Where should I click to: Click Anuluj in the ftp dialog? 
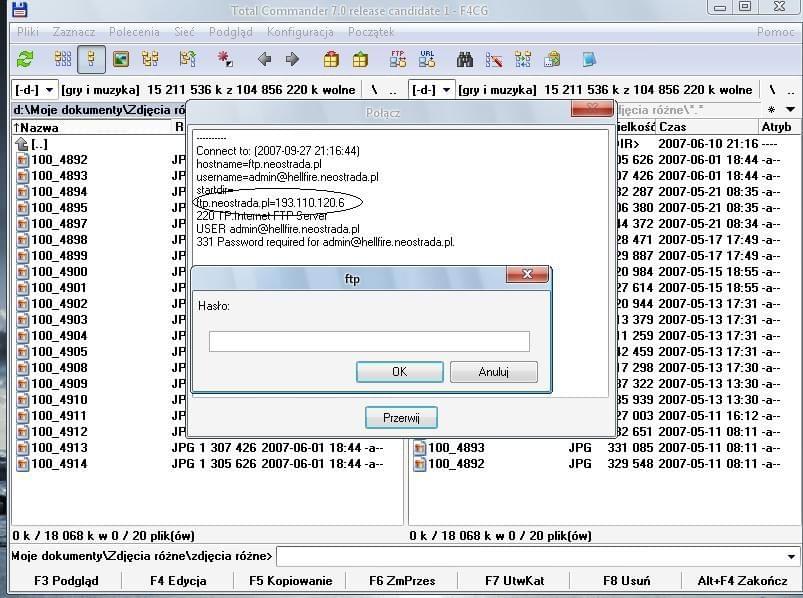[x=494, y=372]
